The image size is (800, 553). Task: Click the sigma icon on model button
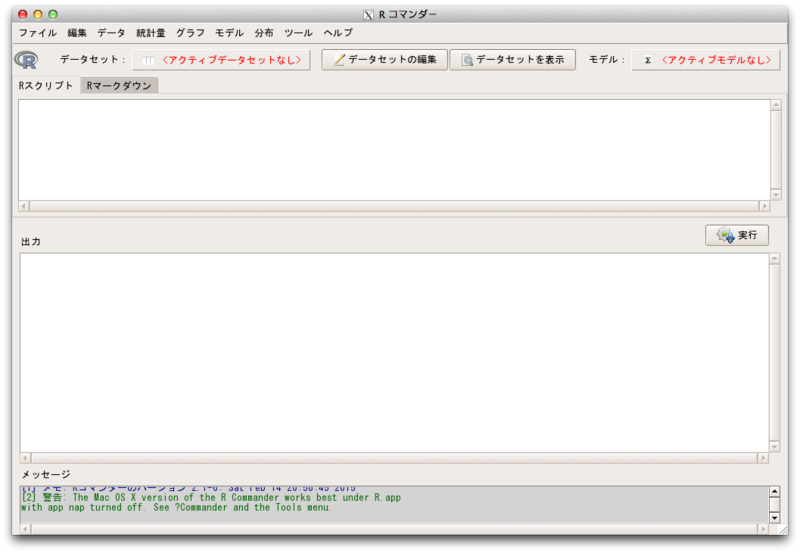[648, 60]
